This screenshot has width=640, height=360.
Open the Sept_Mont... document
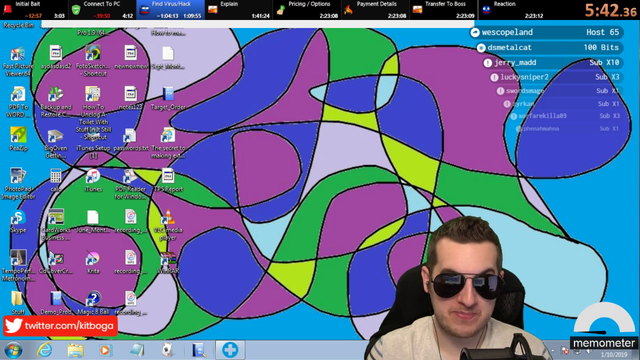tap(168, 58)
